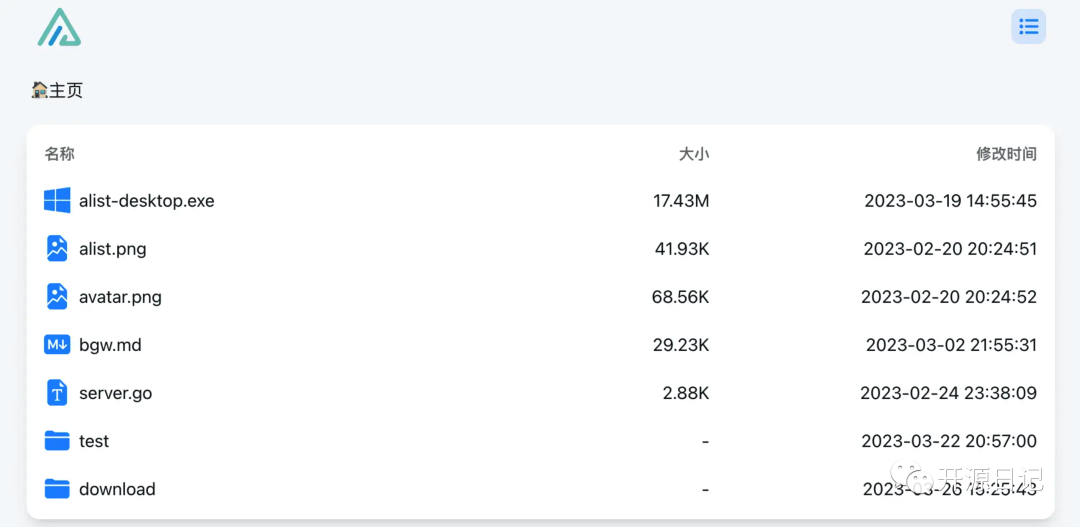Click the text file icon beside server.go
The height and width of the screenshot is (527, 1080).
coord(57,393)
